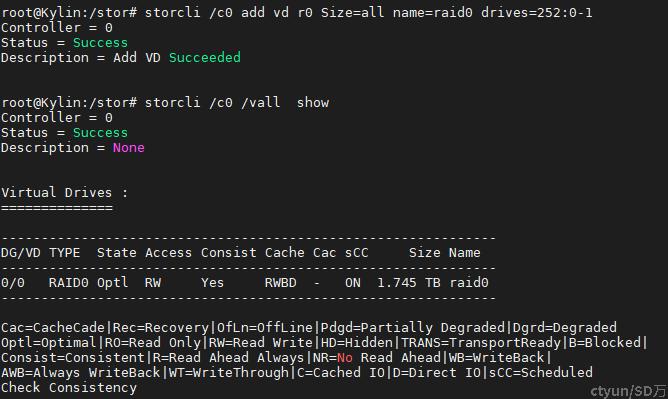This screenshot has width=668, height=399.
Task: Click the green Succeeded text
Action: click(204, 57)
